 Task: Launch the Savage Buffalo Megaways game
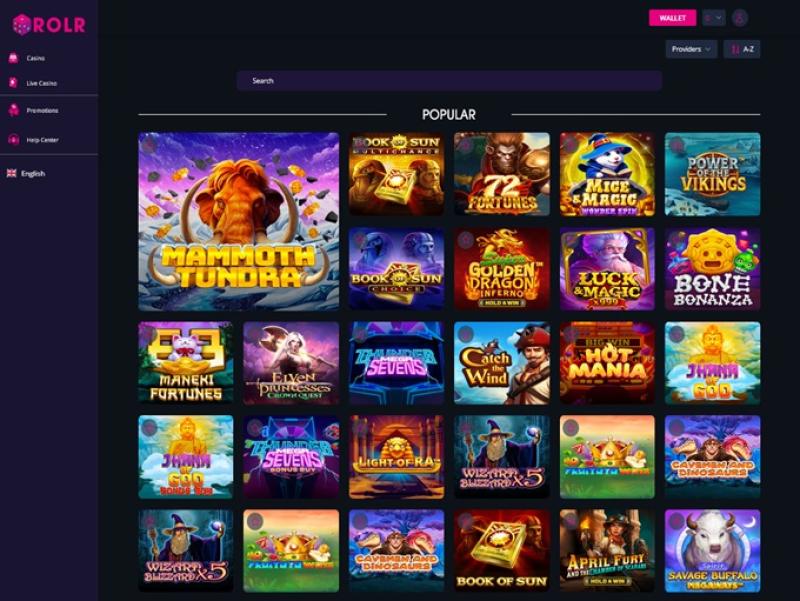pyautogui.click(x=712, y=550)
